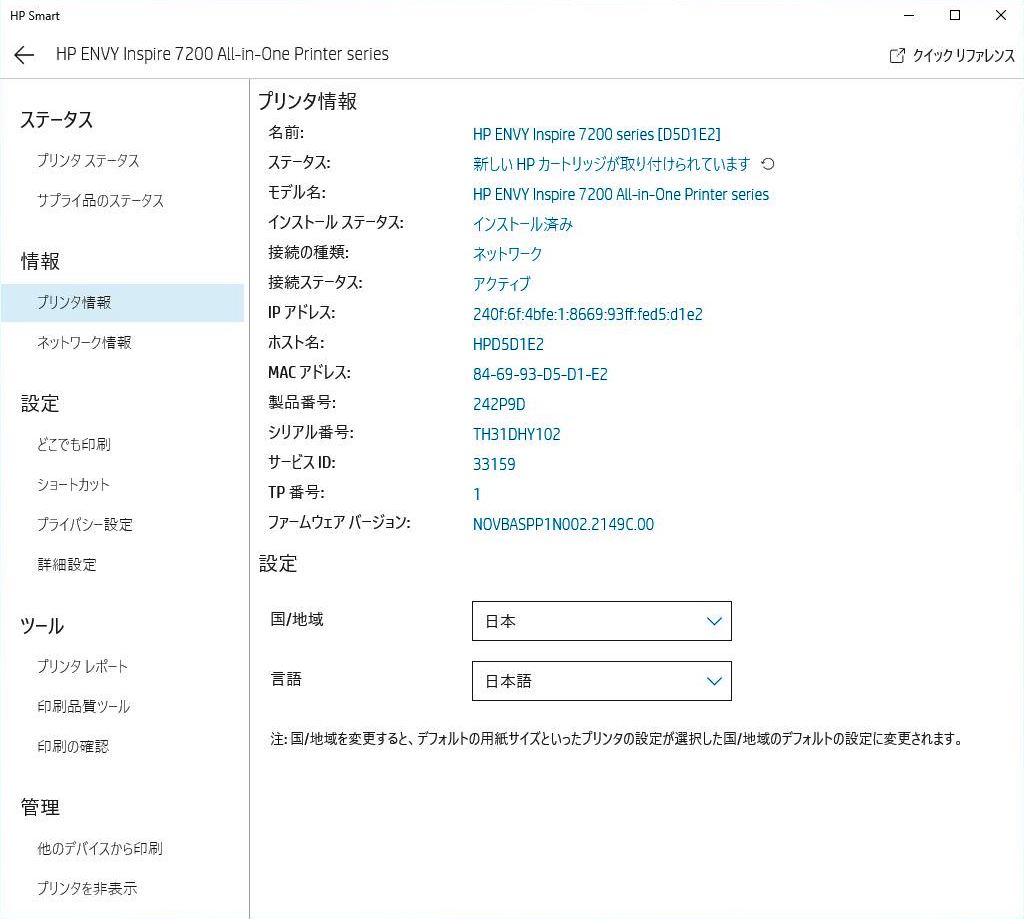Click the プリンタ情報 page heading

(308, 101)
